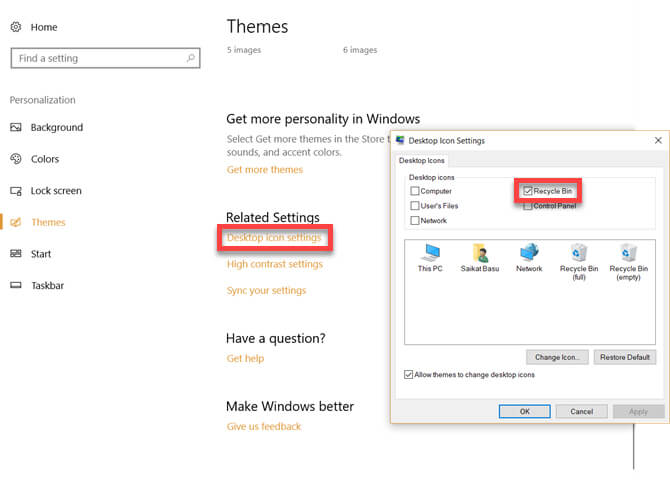Click the Get more themes link

click(x=264, y=170)
